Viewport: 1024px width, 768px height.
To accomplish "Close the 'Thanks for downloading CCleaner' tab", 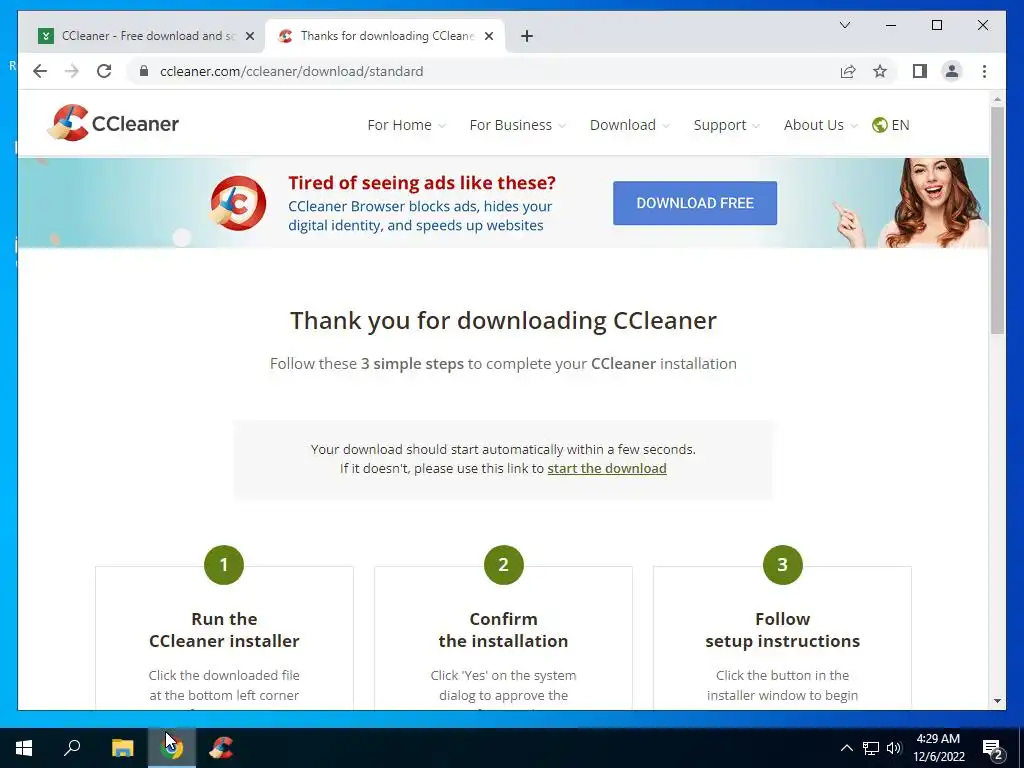I will click(488, 36).
